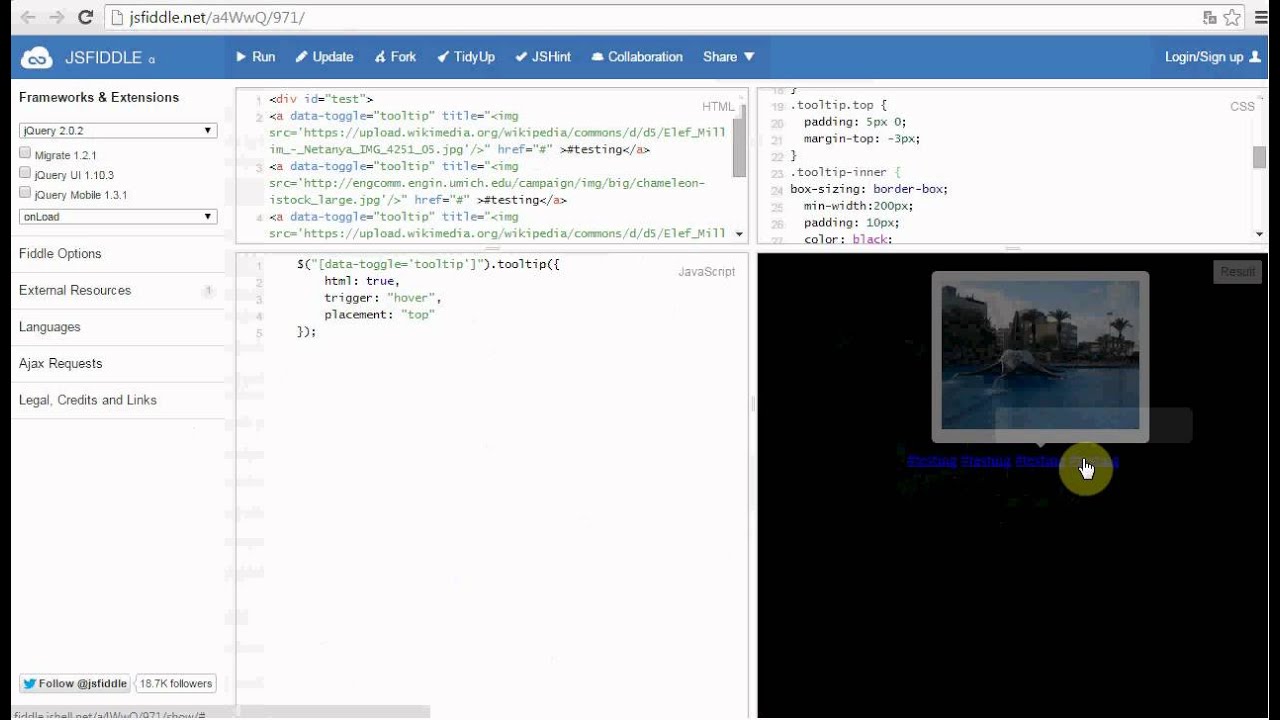Click the tooltip image of the pool
Image resolution: width=1280 pixels, height=720 pixels.
(1040, 355)
